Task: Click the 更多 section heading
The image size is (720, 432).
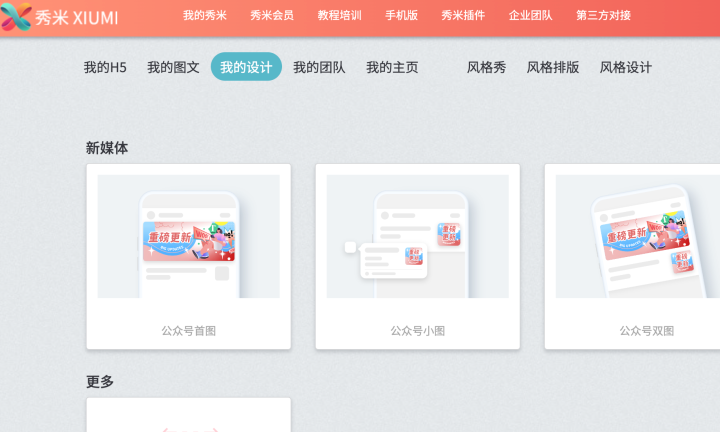Action: coord(100,382)
